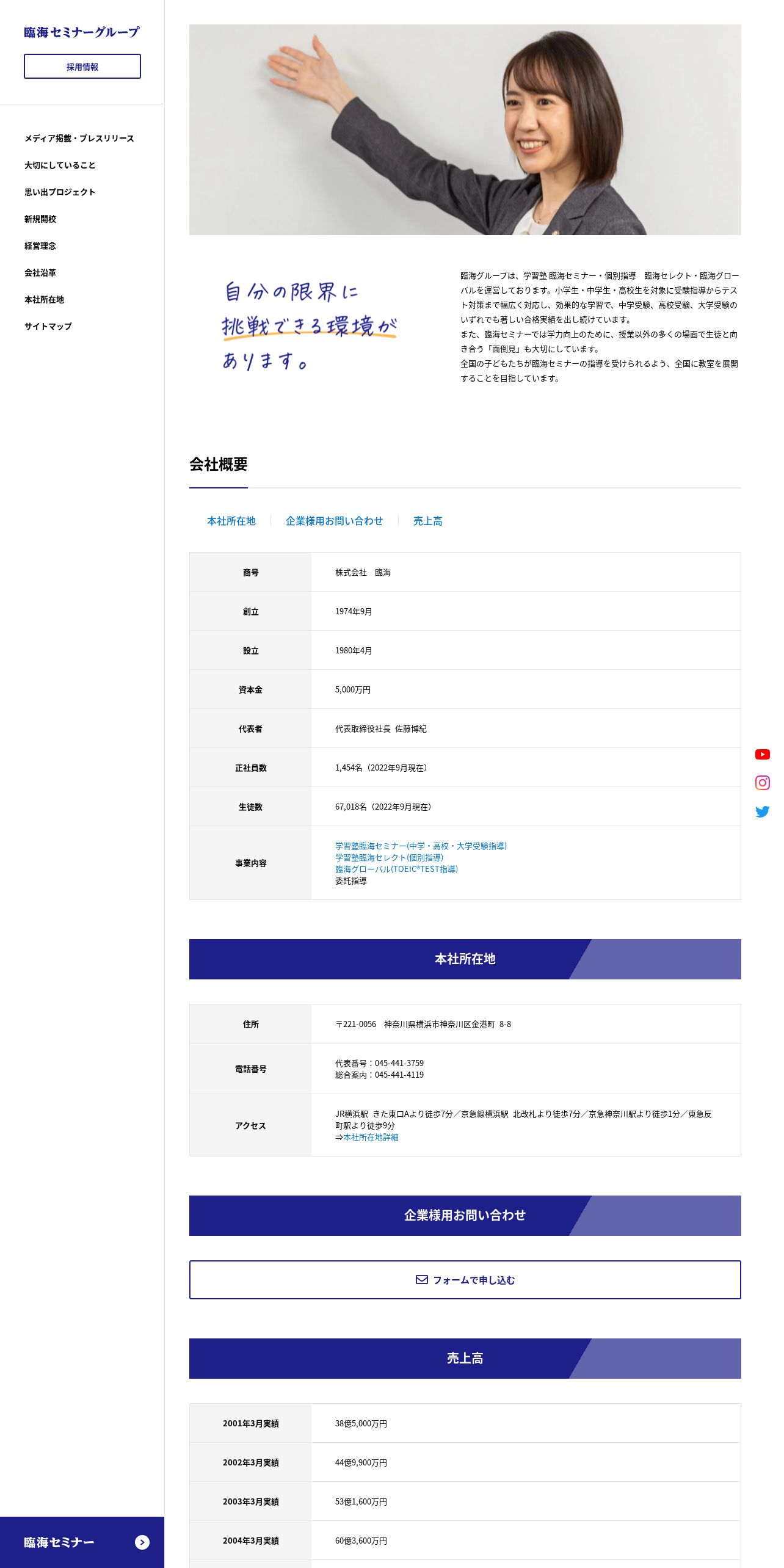Click the 企業様用お問い合わせ section banner
The width and height of the screenshot is (784, 1568).
465,1216
